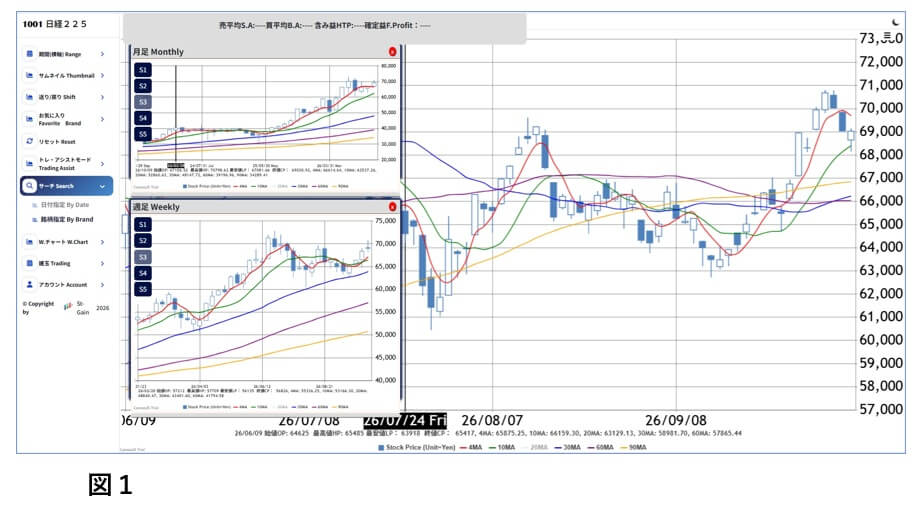Click S3 button in Monthly panel
This screenshot has height=505, width=917.
143,102
